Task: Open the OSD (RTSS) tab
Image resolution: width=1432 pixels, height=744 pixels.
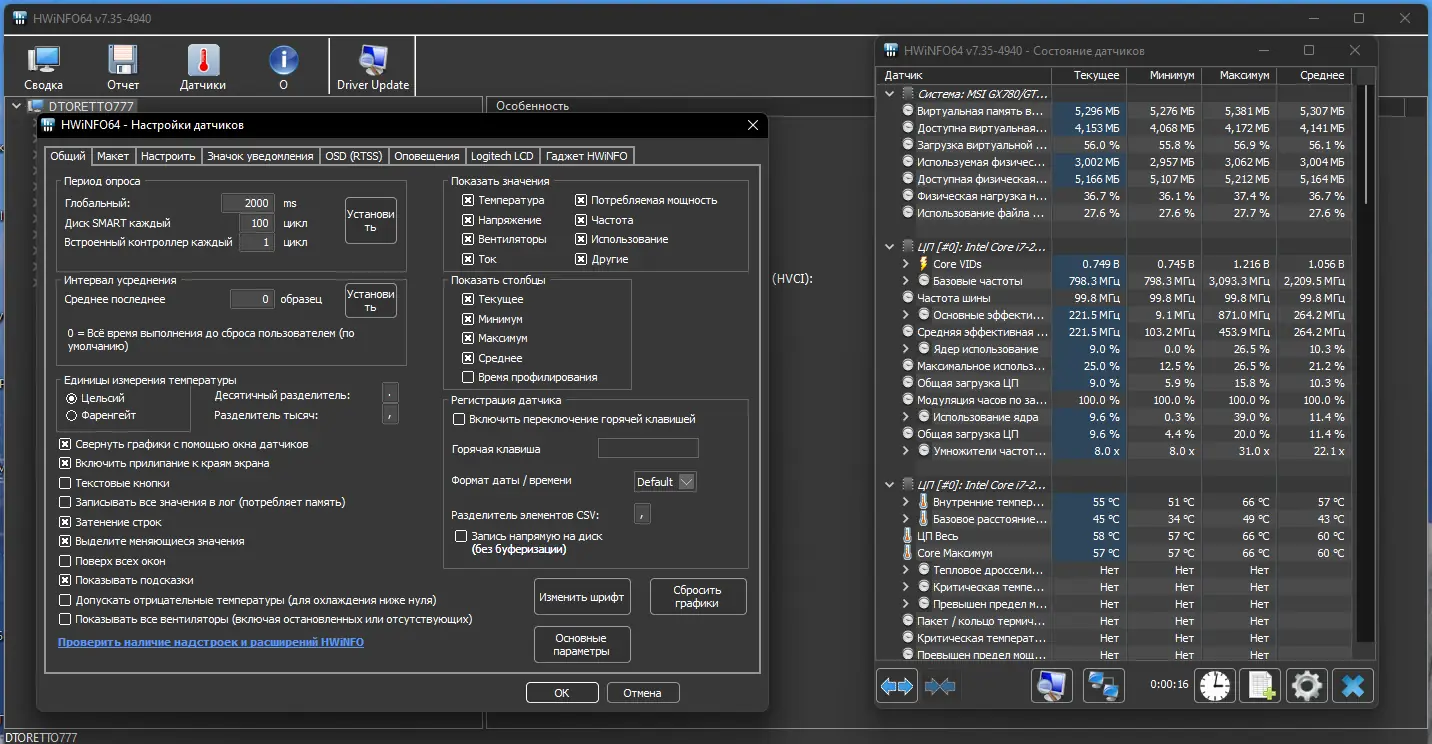Action: coord(354,156)
